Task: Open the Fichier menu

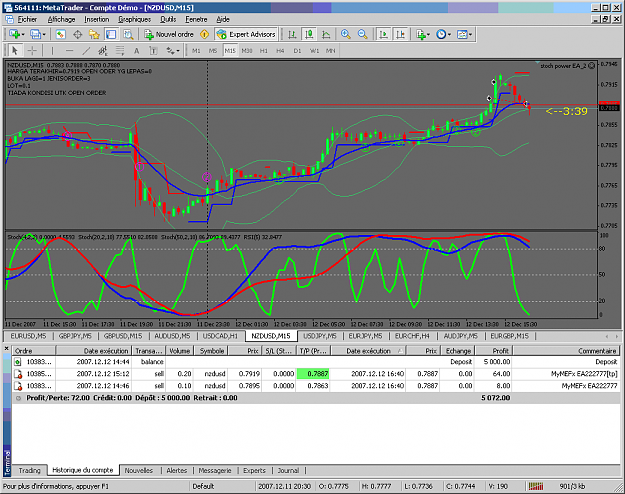Action: pyautogui.click(x=27, y=19)
